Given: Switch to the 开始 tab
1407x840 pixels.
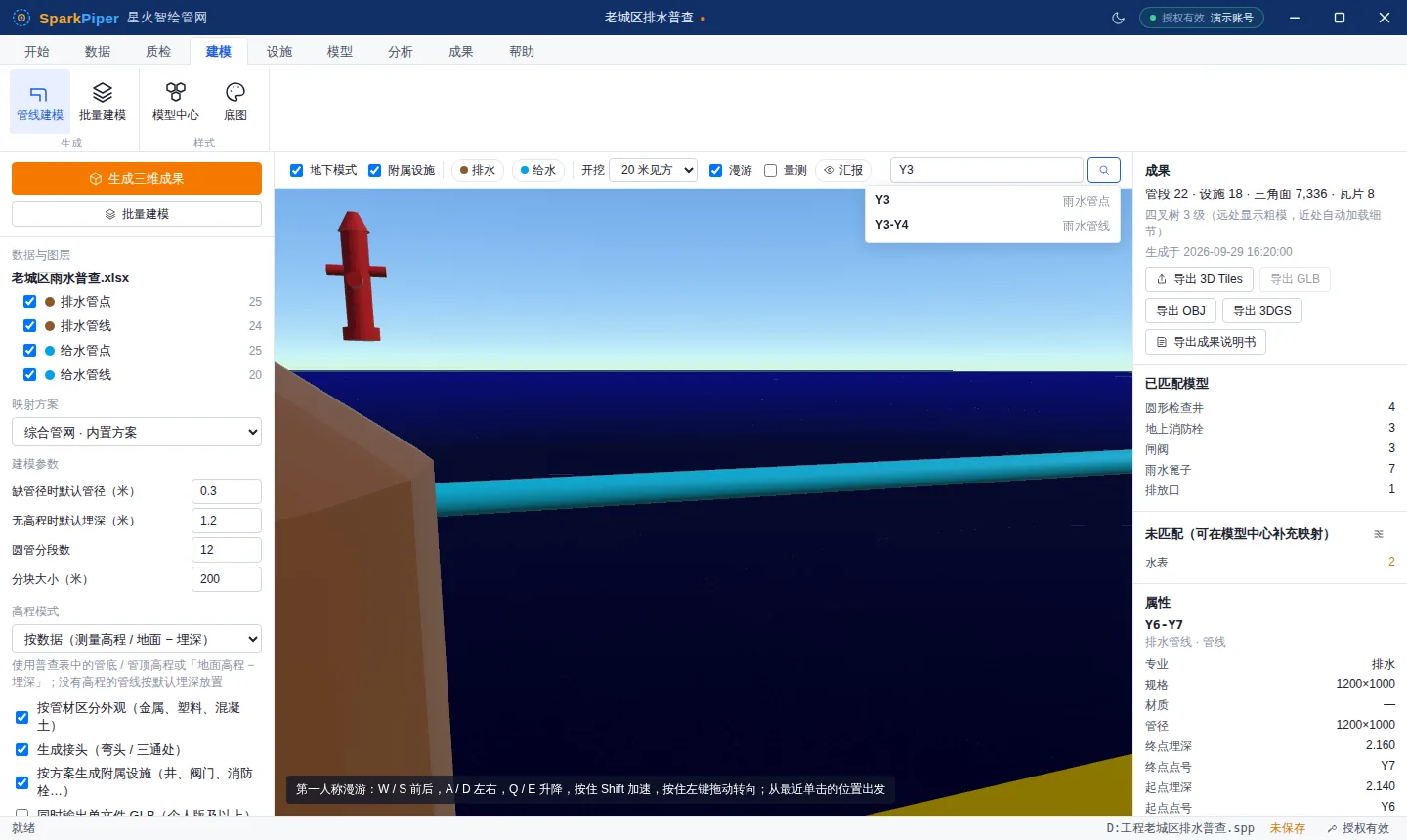Looking at the screenshot, I should click(x=37, y=51).
